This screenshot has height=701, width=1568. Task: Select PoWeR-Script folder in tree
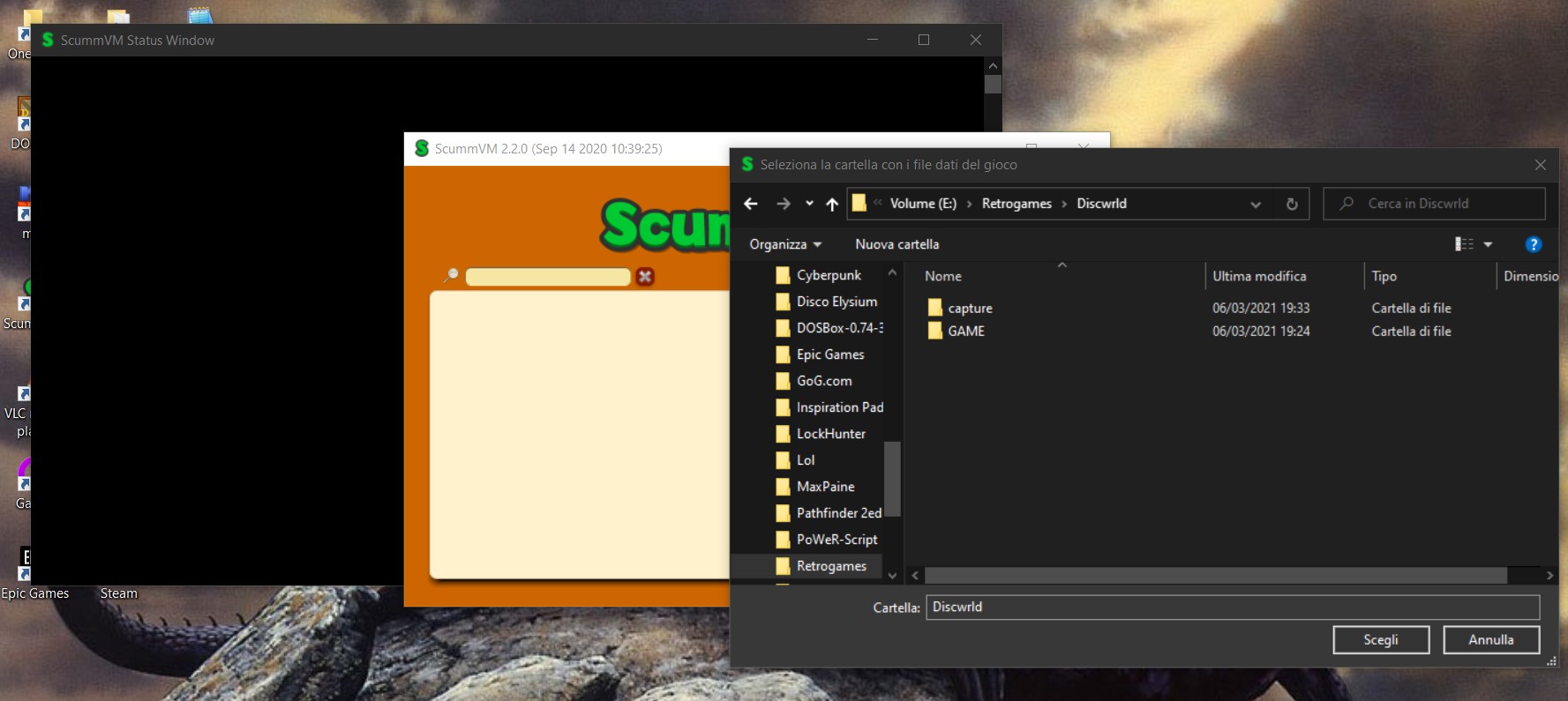pos(827,540)
